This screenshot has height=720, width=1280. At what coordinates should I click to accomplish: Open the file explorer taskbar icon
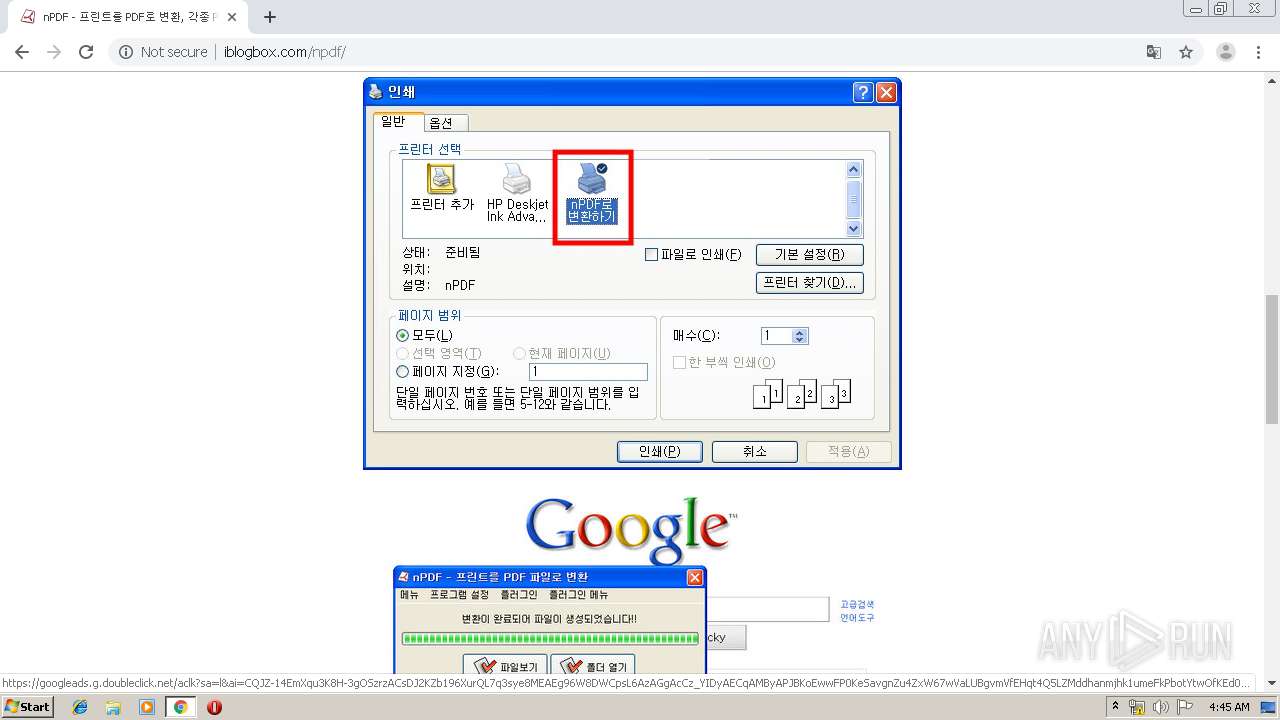point(113,707)
